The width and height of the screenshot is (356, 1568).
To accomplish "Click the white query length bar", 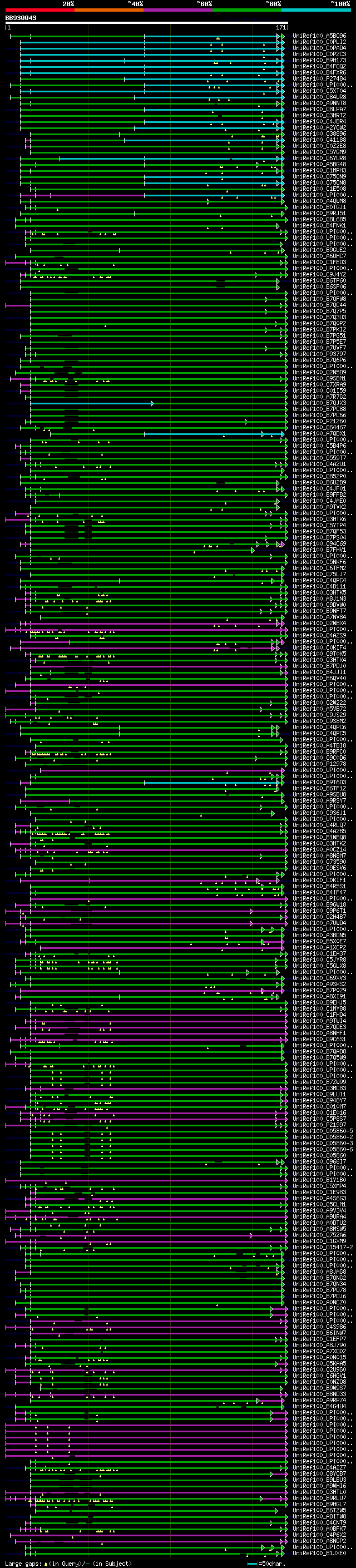I will click(147, 23).
